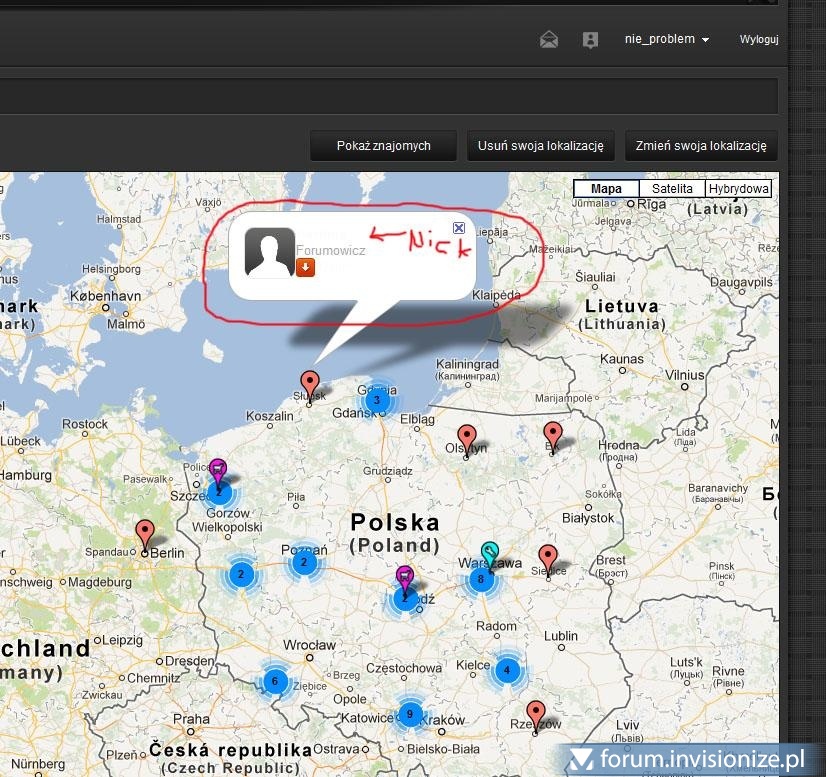Open the messages envelope icon
Screen dimensions: 826x777
point(549,40)
